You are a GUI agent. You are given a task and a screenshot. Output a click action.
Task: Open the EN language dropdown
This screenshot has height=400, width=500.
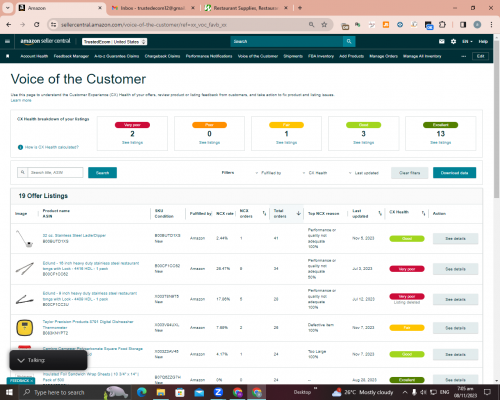coord(467,41)
